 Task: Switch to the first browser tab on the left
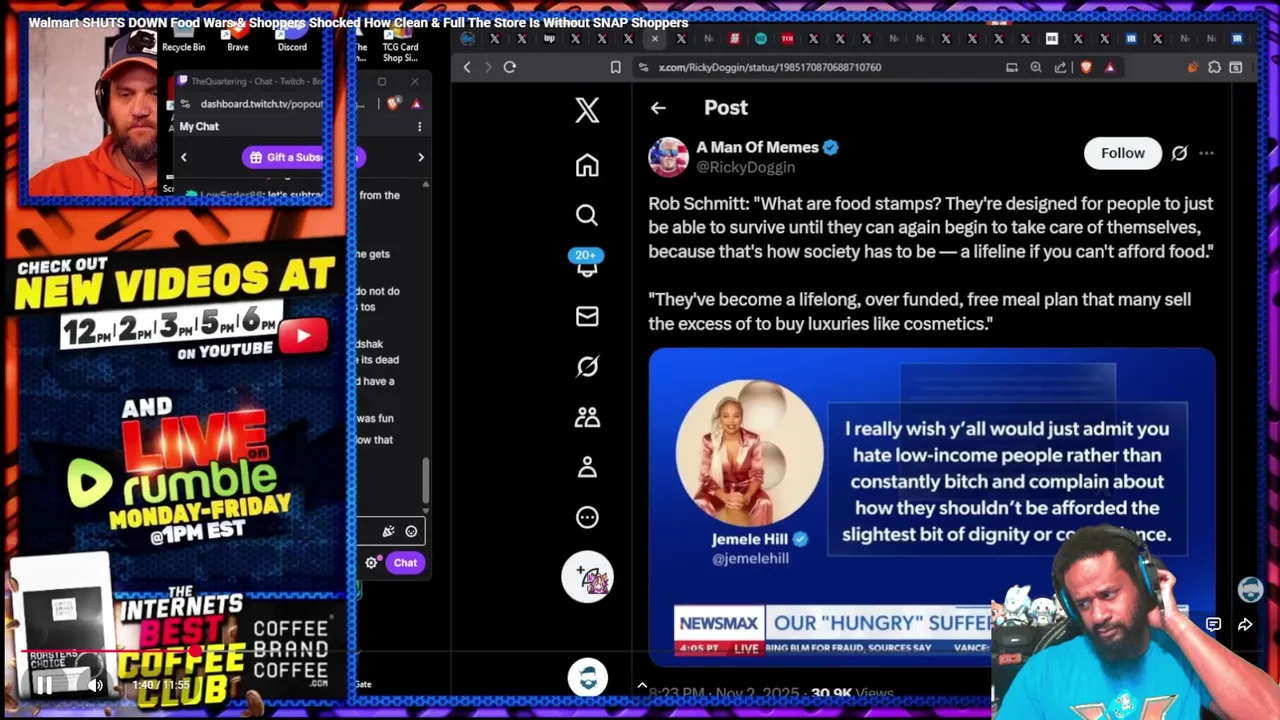coord(468,39)
